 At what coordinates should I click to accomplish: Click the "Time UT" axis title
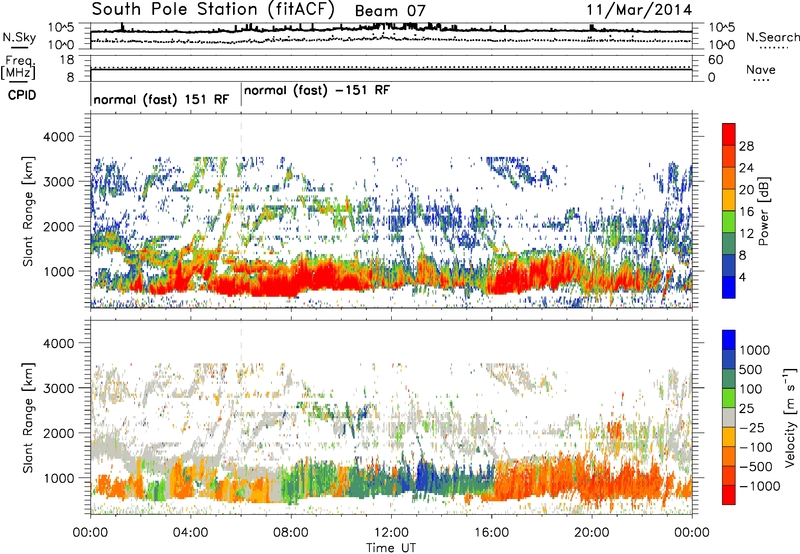point(391,548)
